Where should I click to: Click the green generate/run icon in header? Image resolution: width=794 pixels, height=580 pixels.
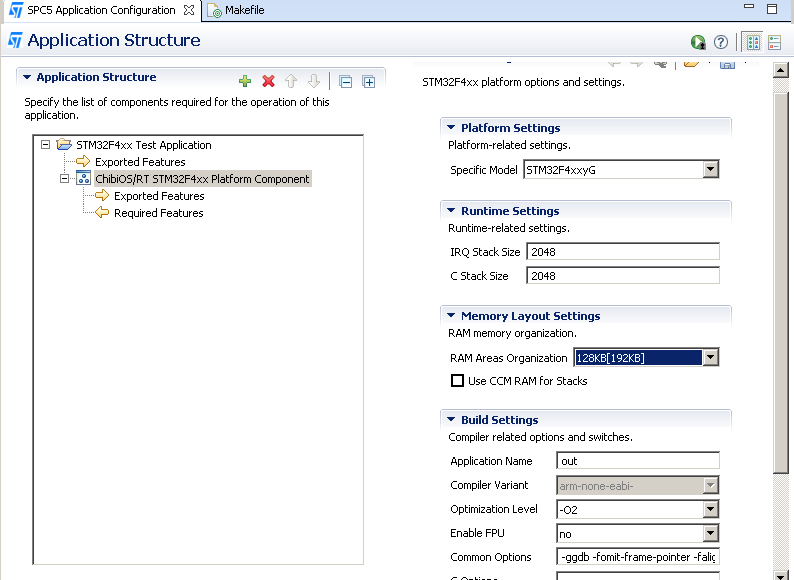(698, 42)
